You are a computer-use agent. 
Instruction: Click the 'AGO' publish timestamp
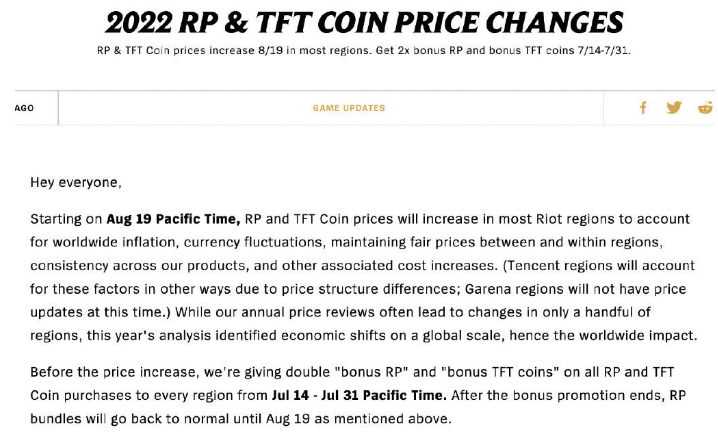pyautogui.click(x=24, y=108)
